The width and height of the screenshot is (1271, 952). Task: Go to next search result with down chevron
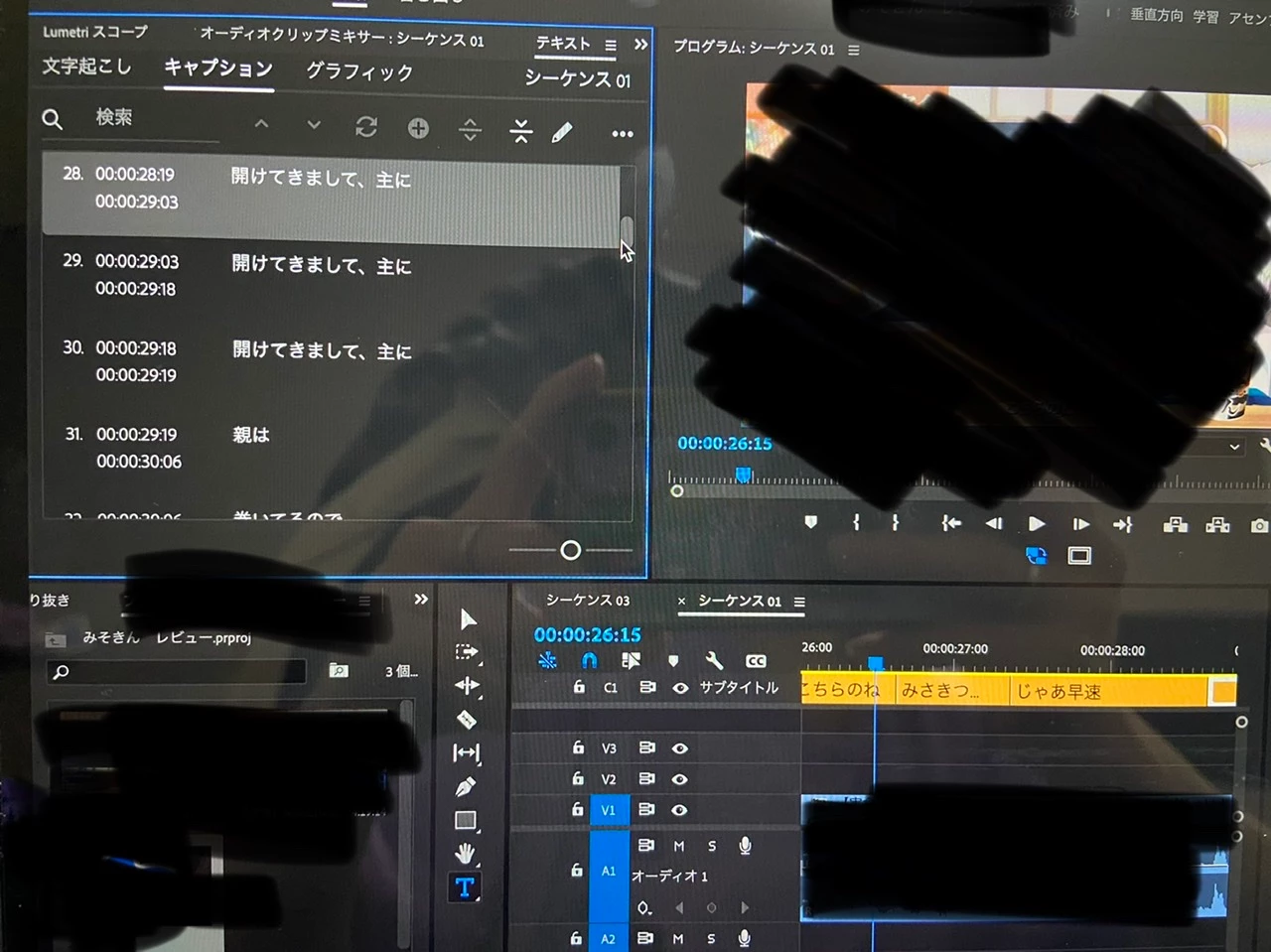pos(314,125)
